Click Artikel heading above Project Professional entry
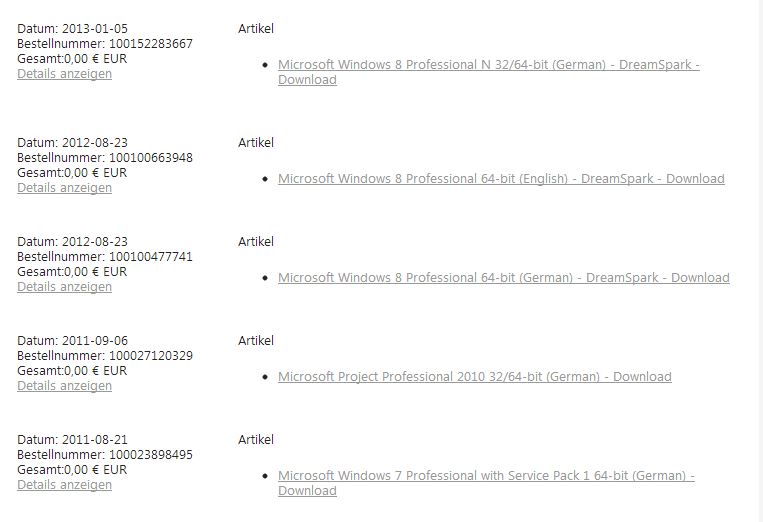This screenshot has width=763, height=522. tap(256, 341)
